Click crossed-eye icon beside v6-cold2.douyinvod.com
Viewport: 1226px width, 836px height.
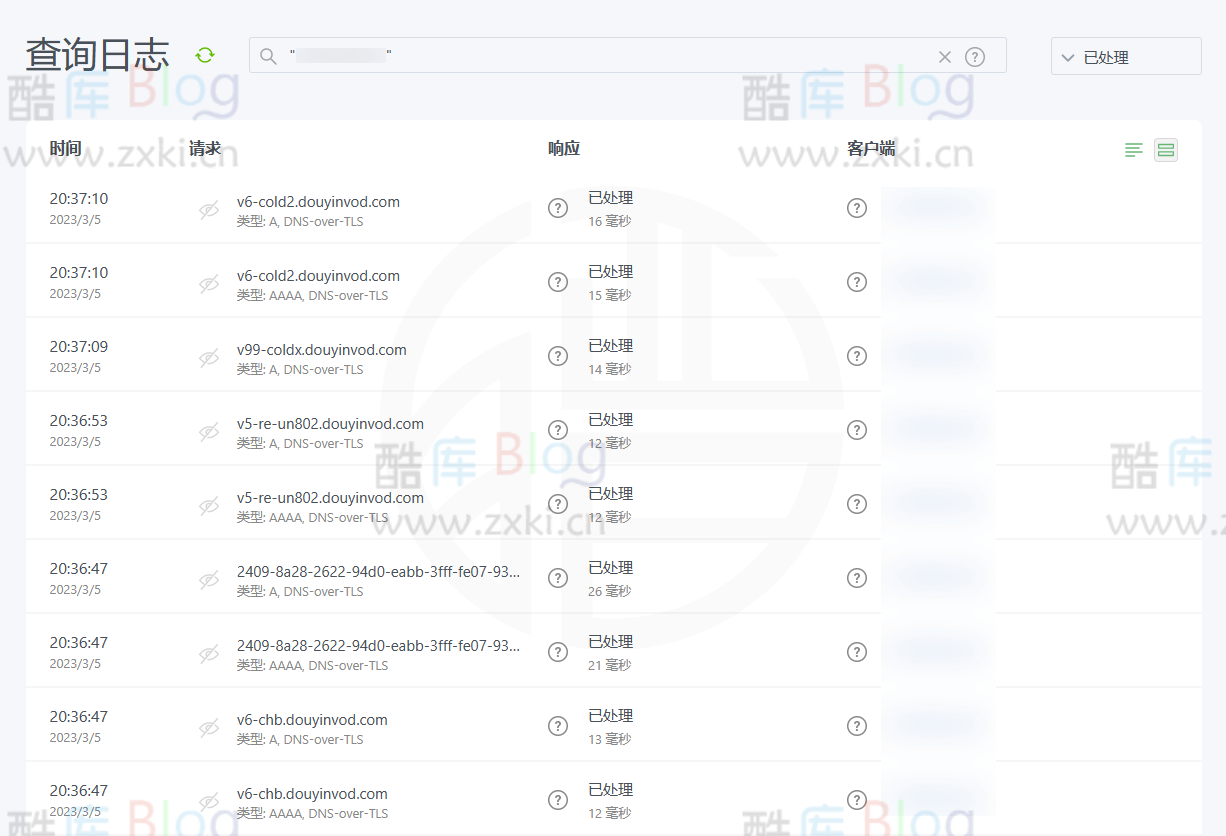click(208, 210)
